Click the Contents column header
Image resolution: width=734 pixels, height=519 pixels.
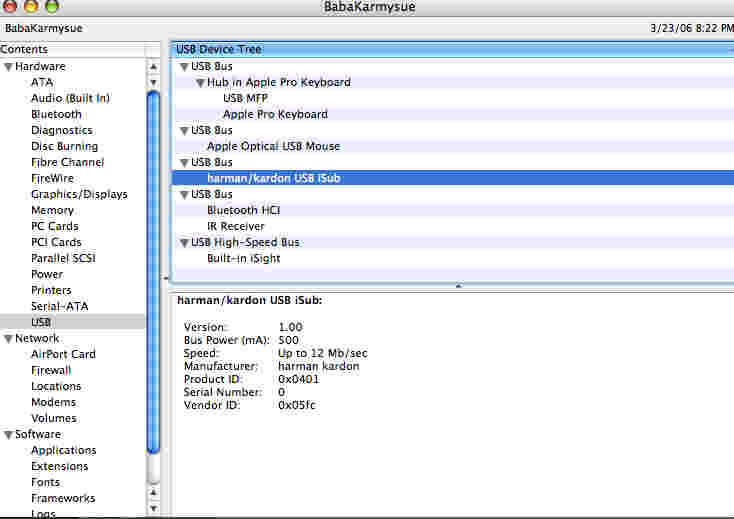(73, 49)
